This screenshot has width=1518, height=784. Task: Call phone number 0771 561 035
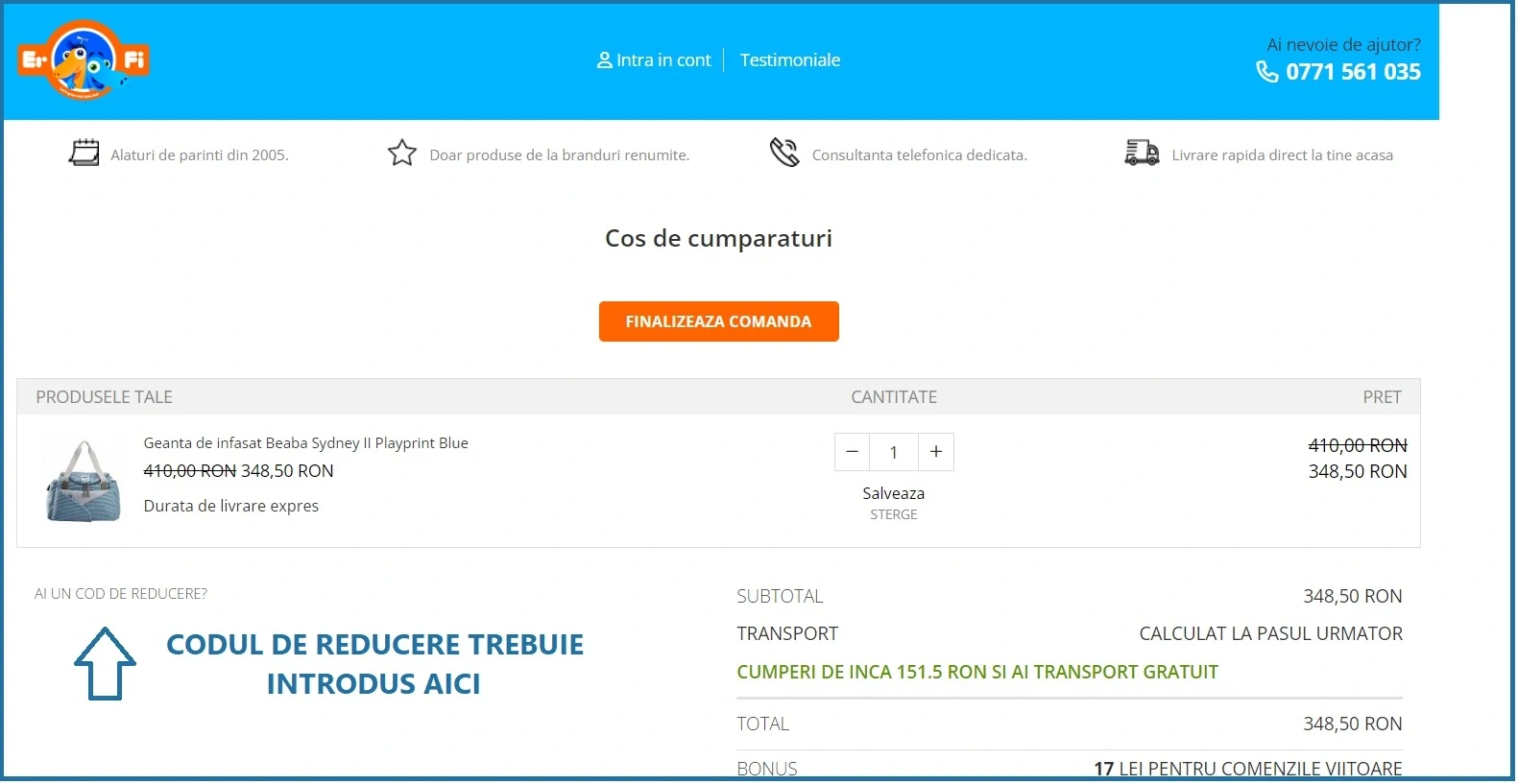pos(1353,72)
